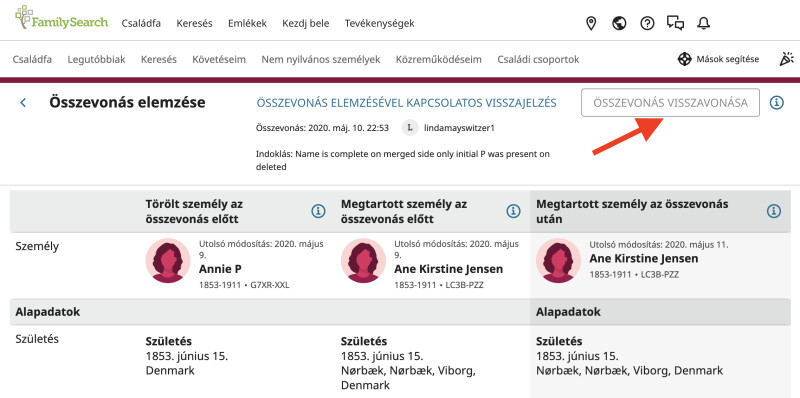Click the Összevonás visszavonása button

tap(670, 103)
